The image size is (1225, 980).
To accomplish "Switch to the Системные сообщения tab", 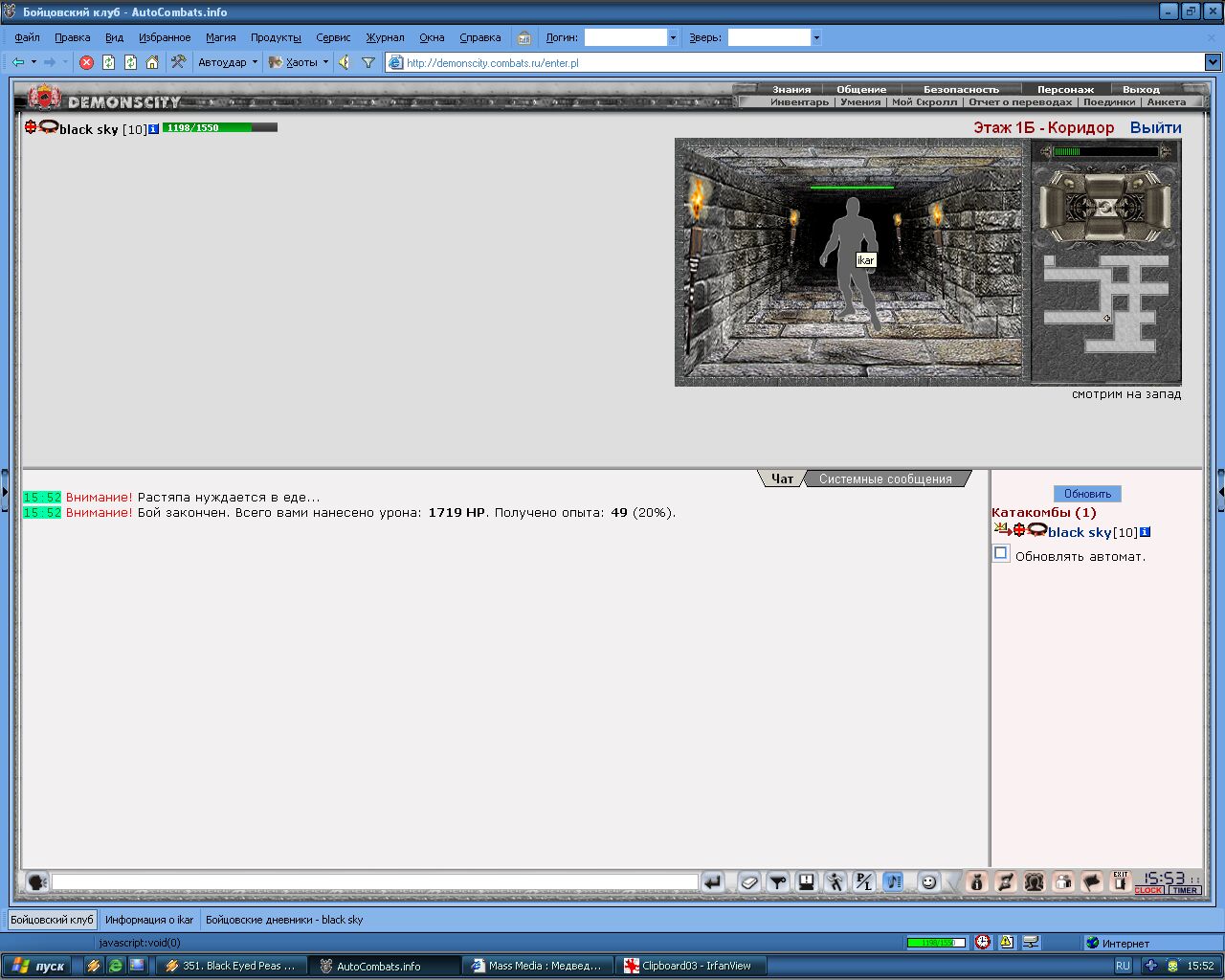I will (885, 479).
